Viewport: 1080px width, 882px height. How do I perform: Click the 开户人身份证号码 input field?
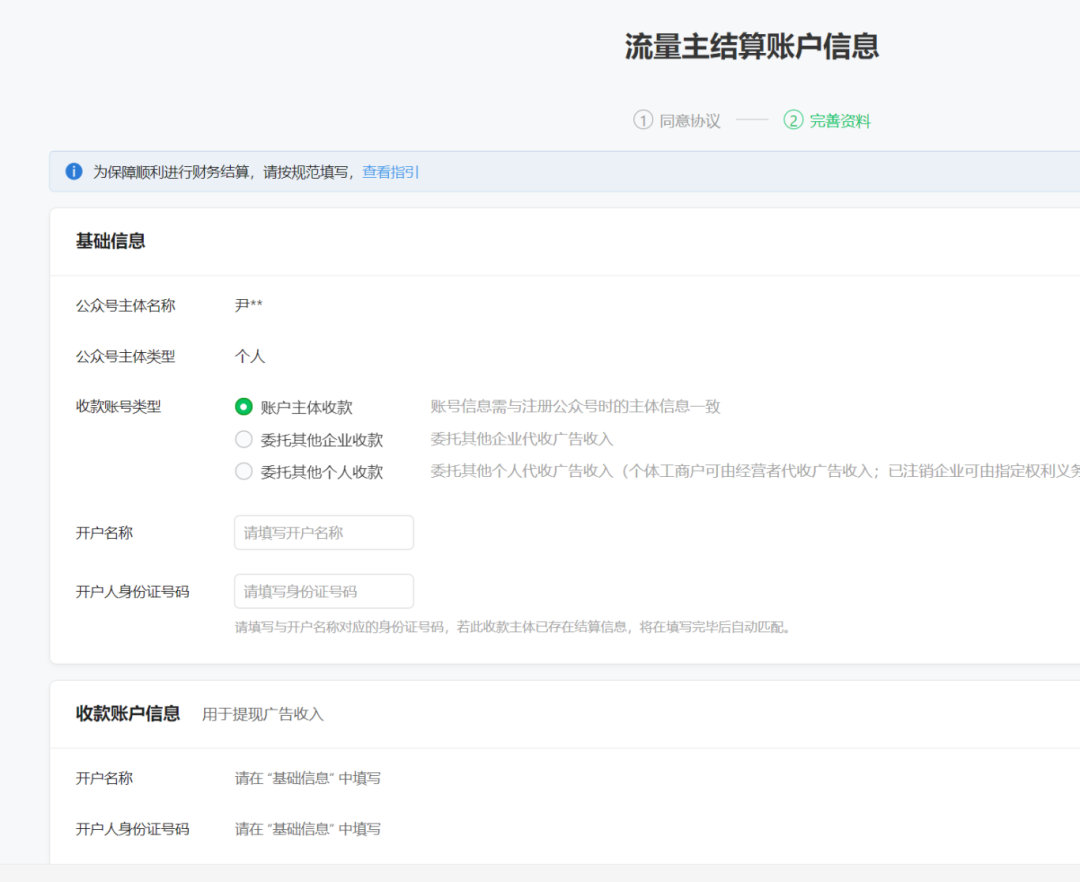coord(323,591)
